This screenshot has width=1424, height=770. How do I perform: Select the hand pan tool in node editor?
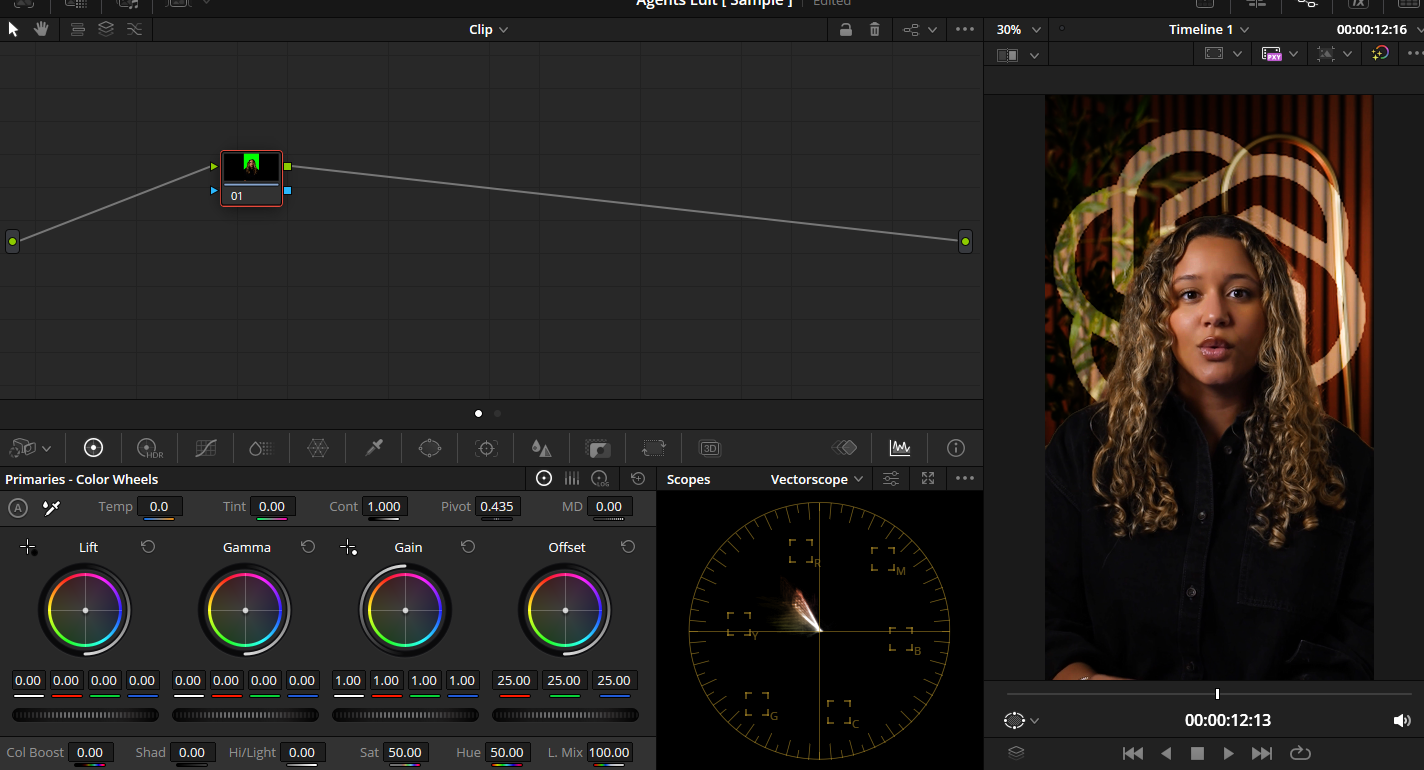pyautogui.click(x=41, y=29)
